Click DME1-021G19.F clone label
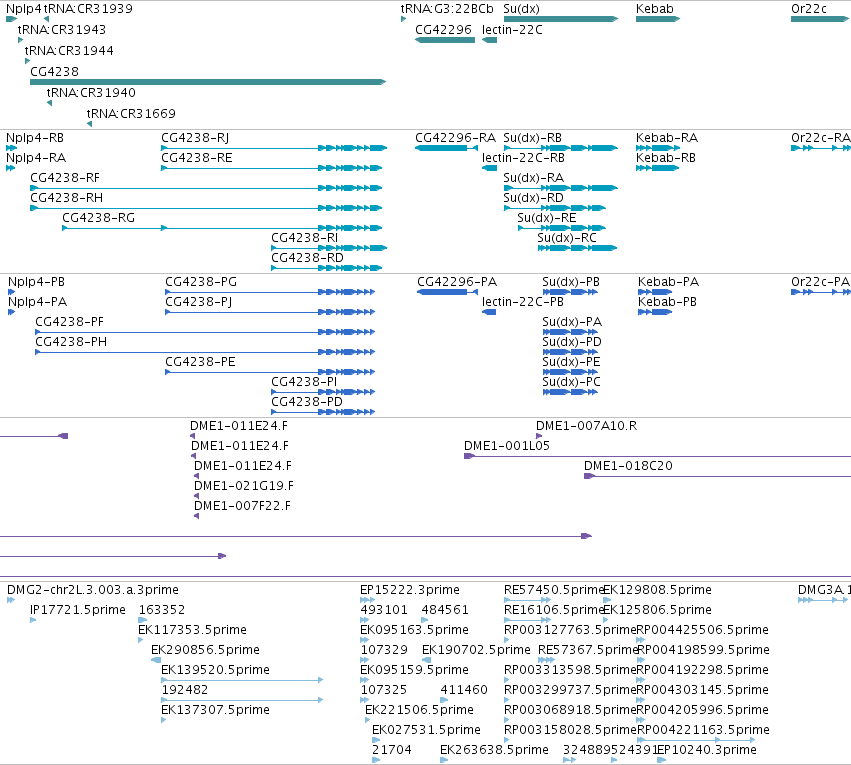 click(244, 486)
